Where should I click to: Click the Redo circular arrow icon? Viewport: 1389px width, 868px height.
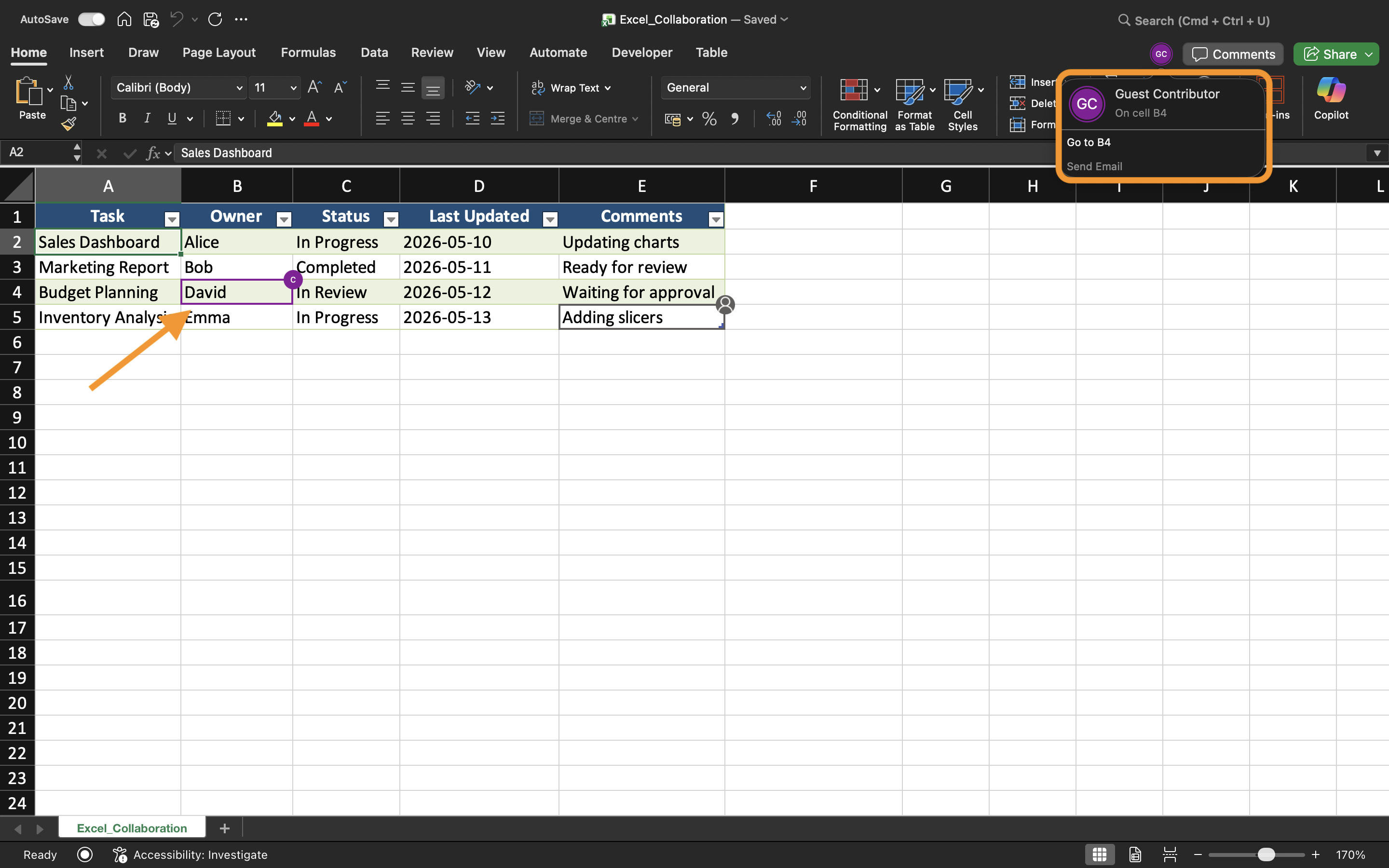click(215, 19)
